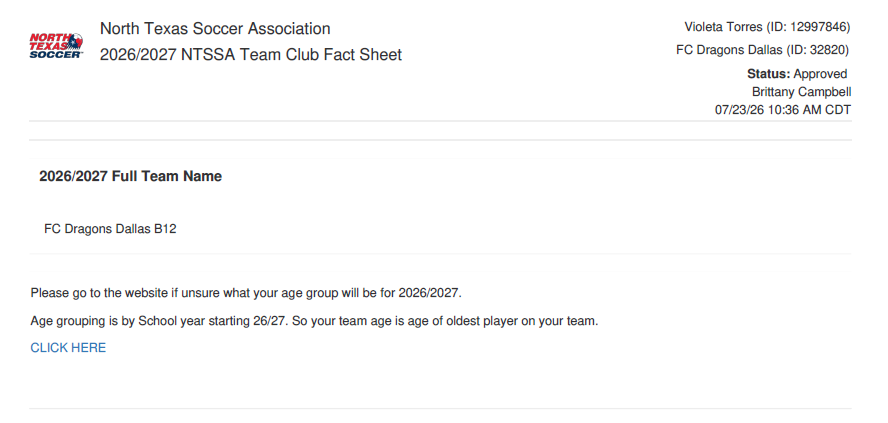This screenshot has height=423, width=888.
Task: Click the bold Status label
Action: click(x=769, y=74)
